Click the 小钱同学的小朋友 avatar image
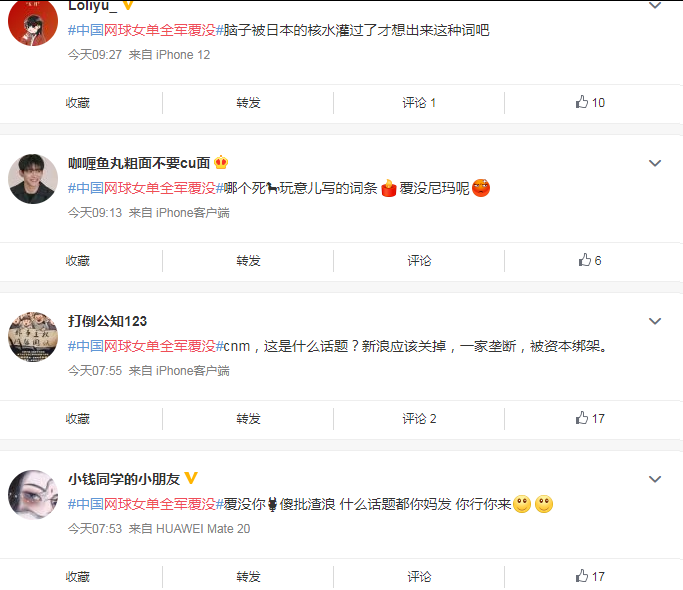 pos(33,495)
